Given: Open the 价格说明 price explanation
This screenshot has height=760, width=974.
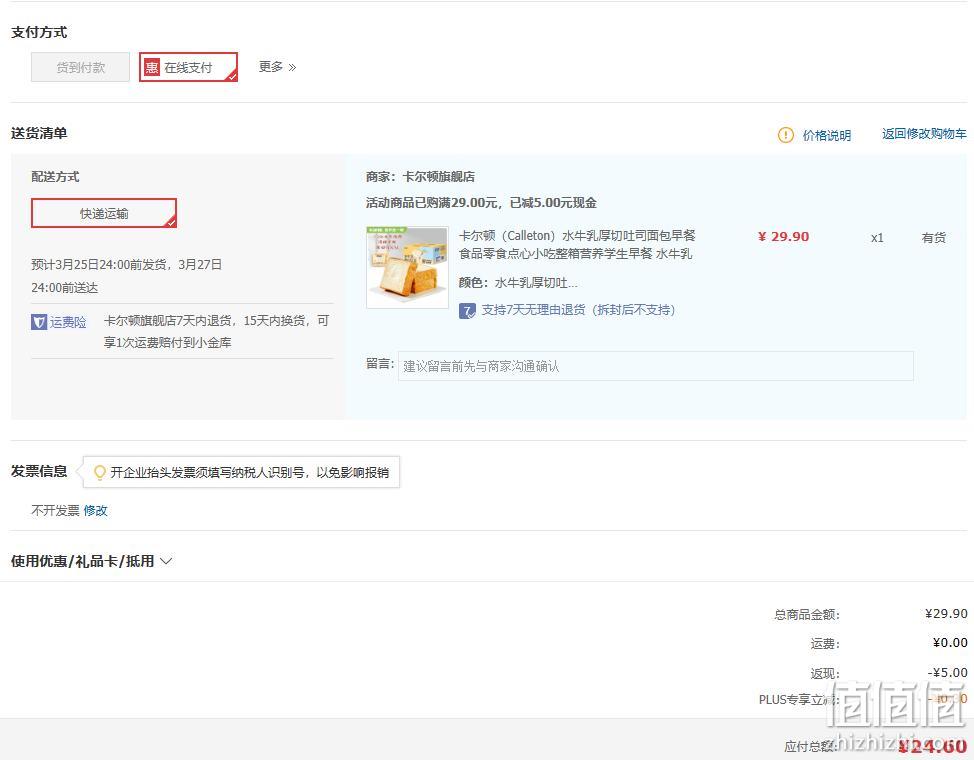Looking at the screenshot, I should [826, 135].
